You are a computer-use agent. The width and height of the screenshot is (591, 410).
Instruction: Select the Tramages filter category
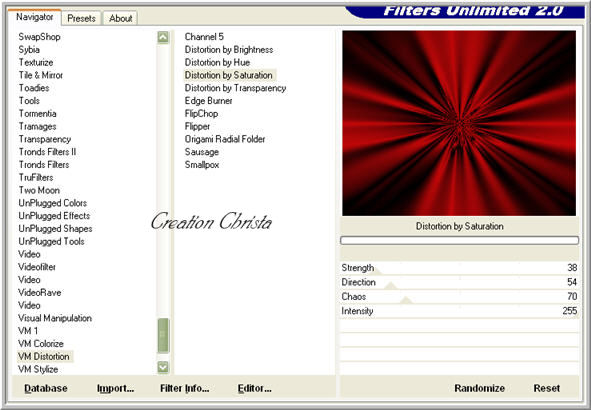point(37,127)
